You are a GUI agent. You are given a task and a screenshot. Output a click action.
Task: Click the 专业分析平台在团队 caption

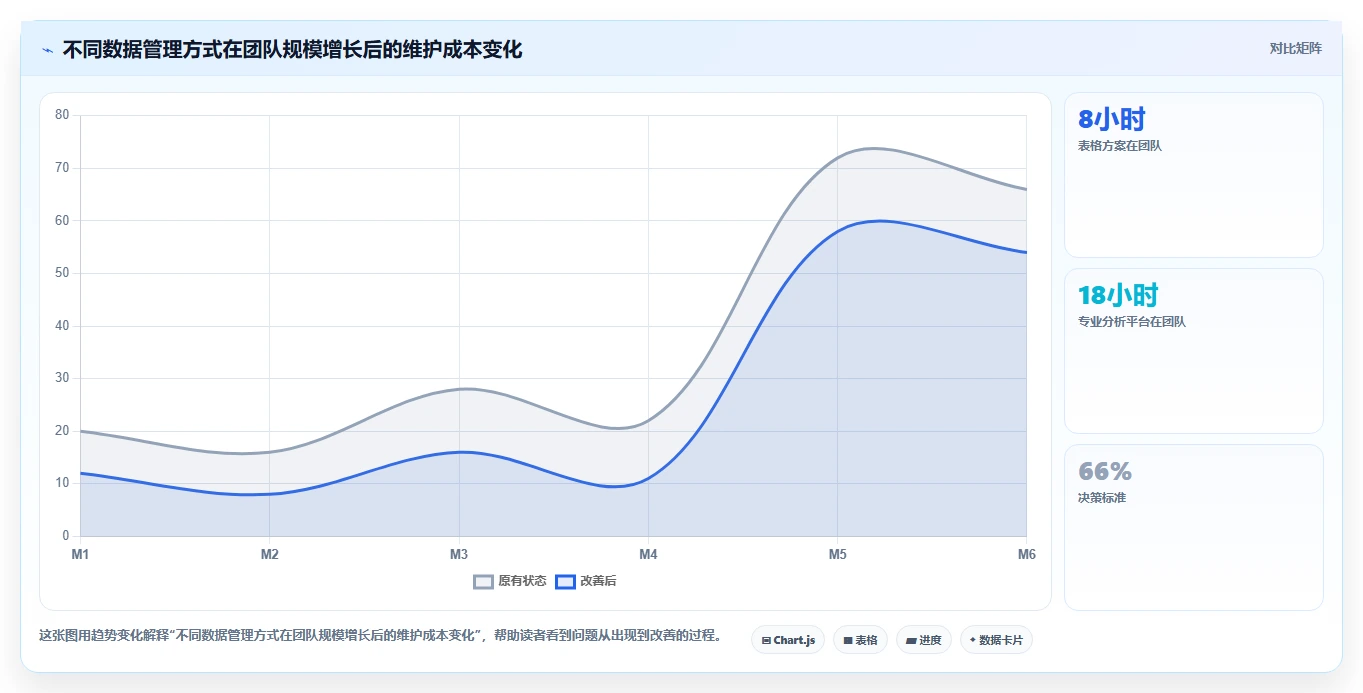(1132, 322)
